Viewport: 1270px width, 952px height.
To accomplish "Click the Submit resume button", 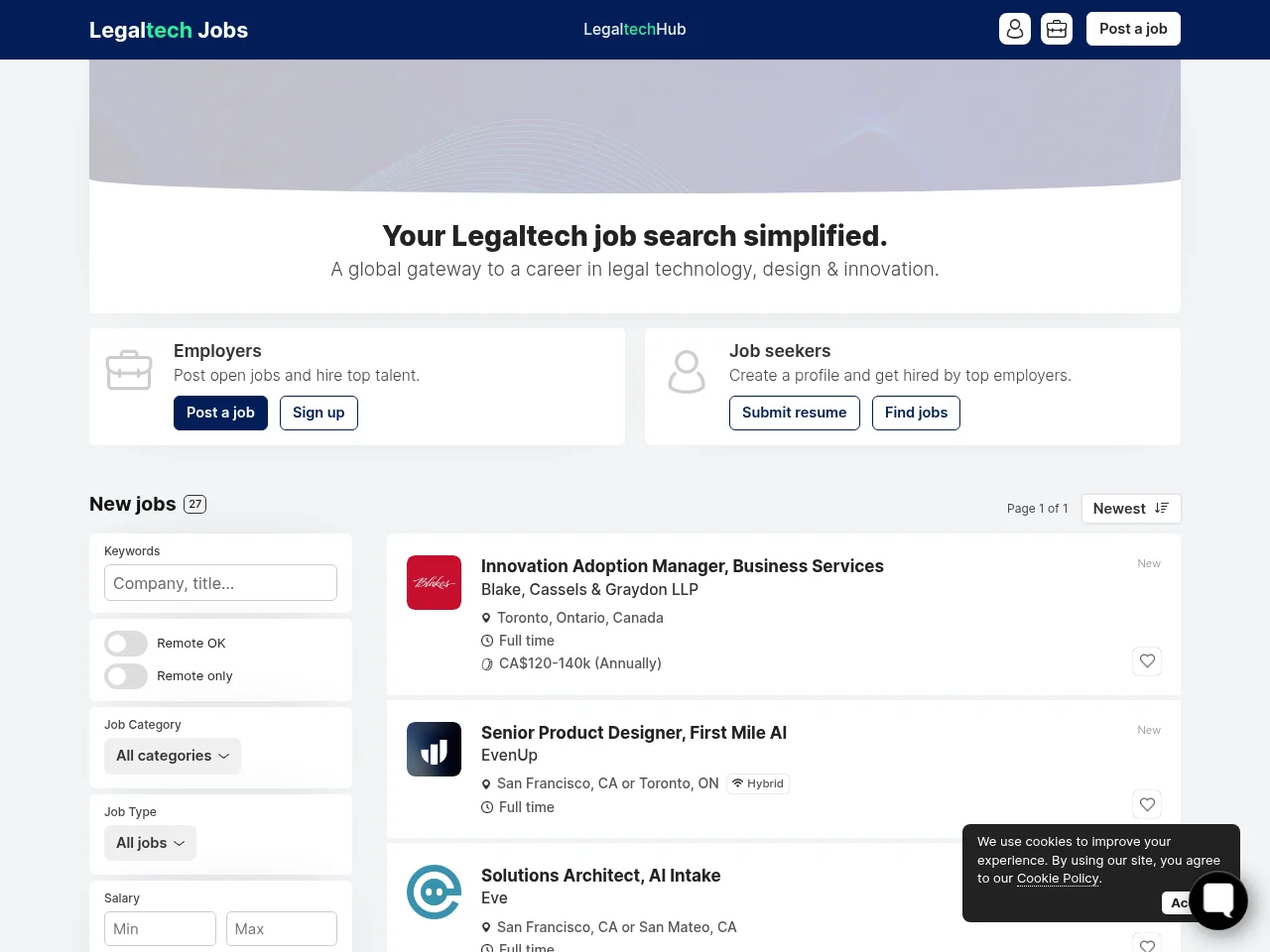I will [795, 413].
